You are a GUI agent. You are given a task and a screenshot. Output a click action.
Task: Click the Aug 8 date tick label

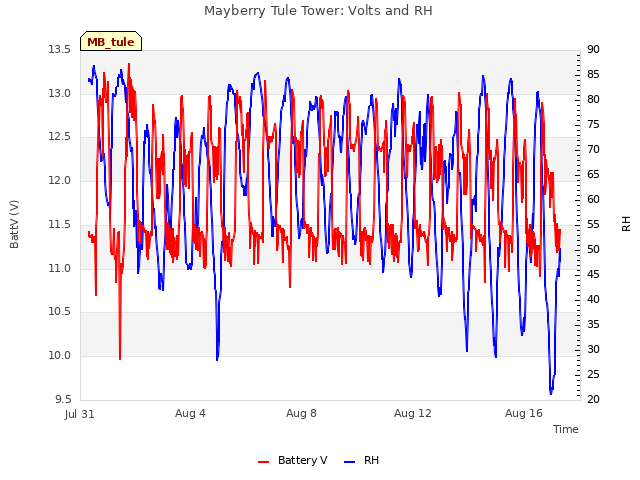tap(301, 413)
